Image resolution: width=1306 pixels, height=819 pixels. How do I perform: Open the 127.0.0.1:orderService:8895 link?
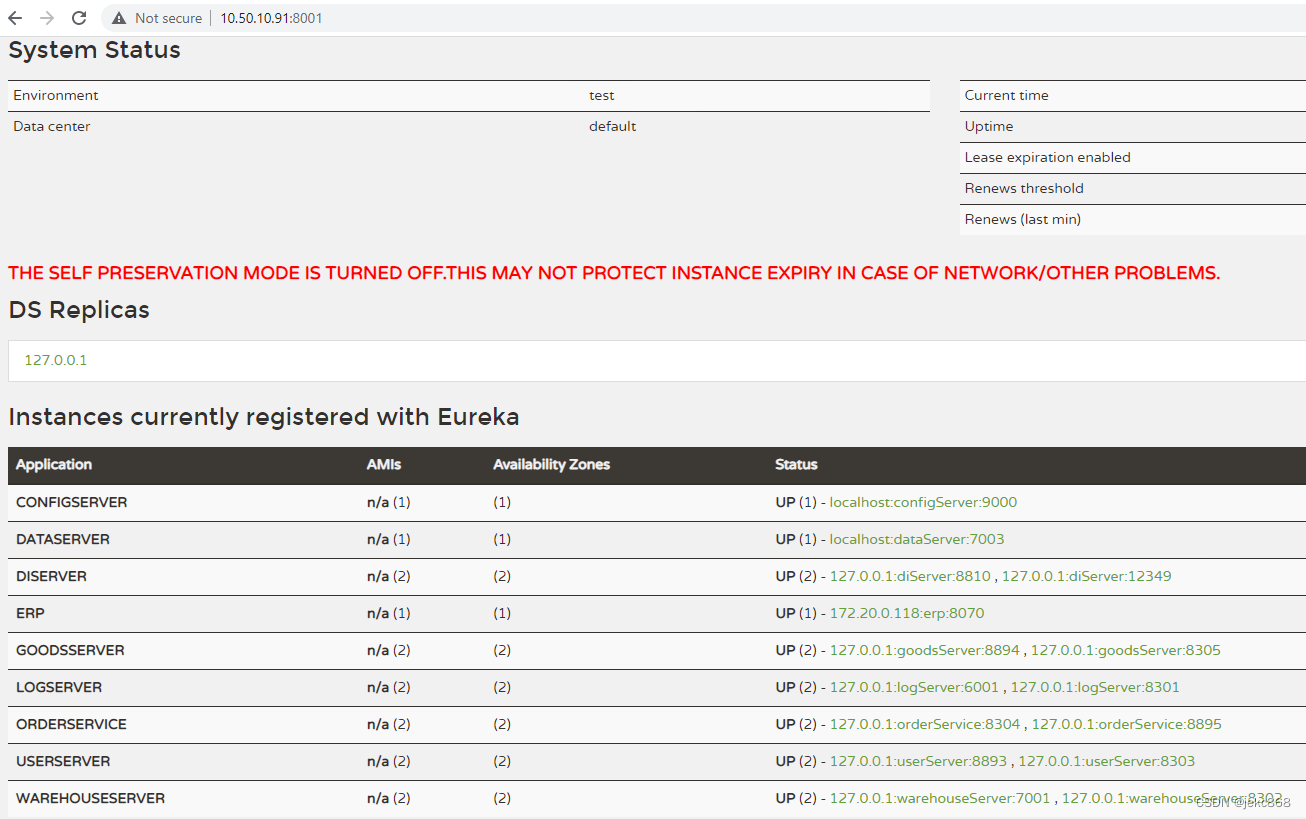coord(1127,724)
